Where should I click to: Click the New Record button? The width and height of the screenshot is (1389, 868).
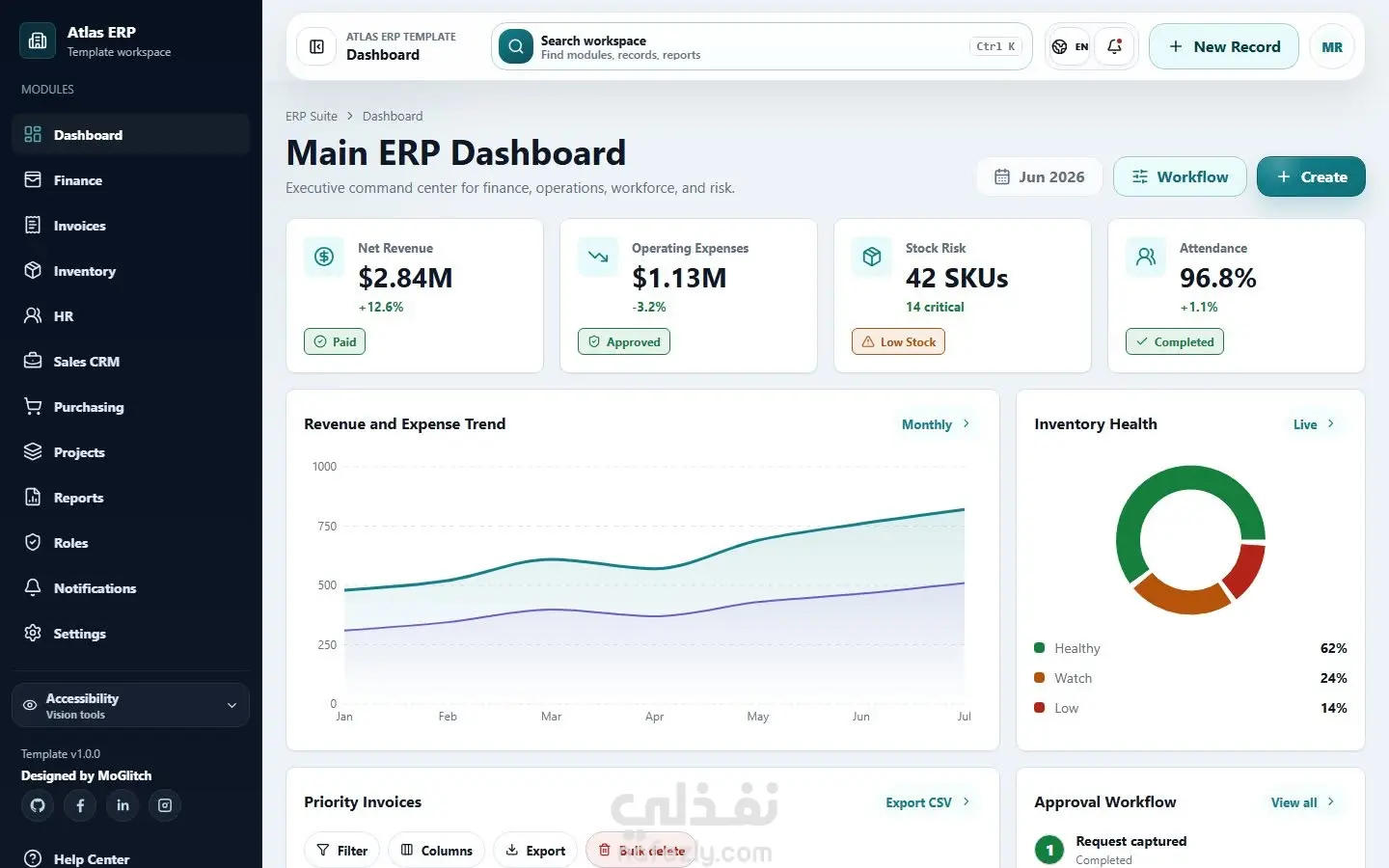[1224, 46]
